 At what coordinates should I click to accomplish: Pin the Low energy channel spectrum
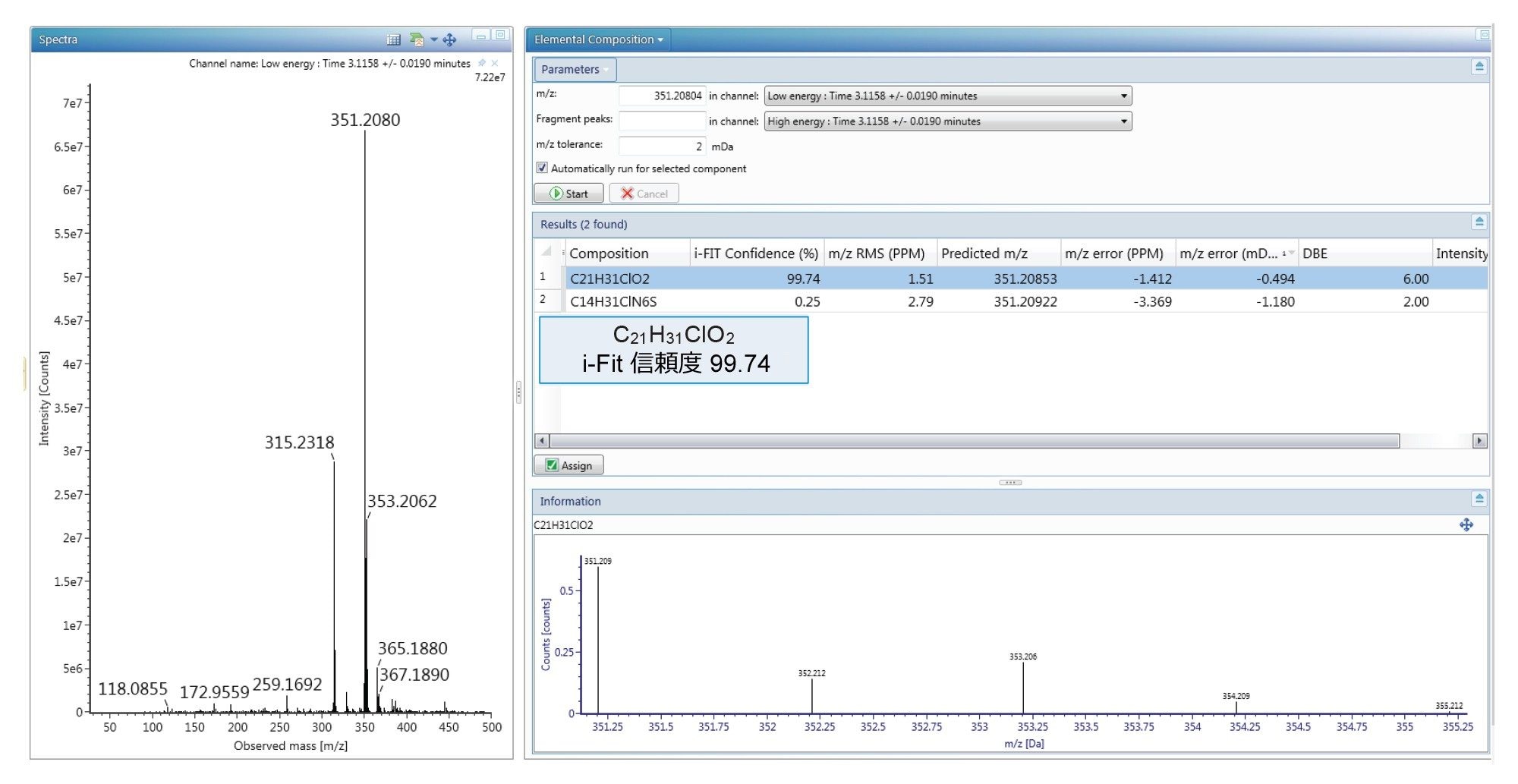tap(482, 63)
